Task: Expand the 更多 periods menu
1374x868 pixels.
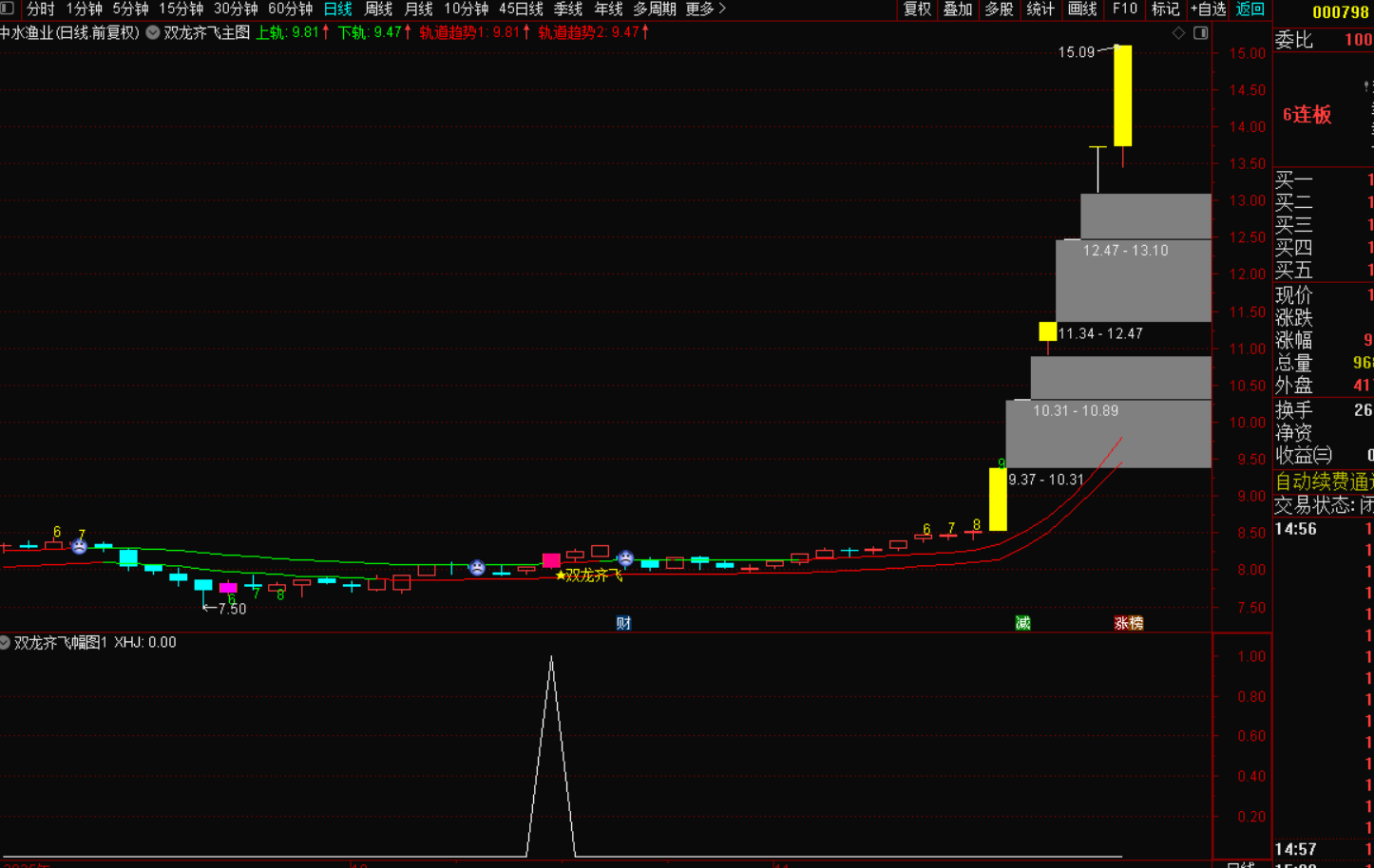Action: (705, 9)
